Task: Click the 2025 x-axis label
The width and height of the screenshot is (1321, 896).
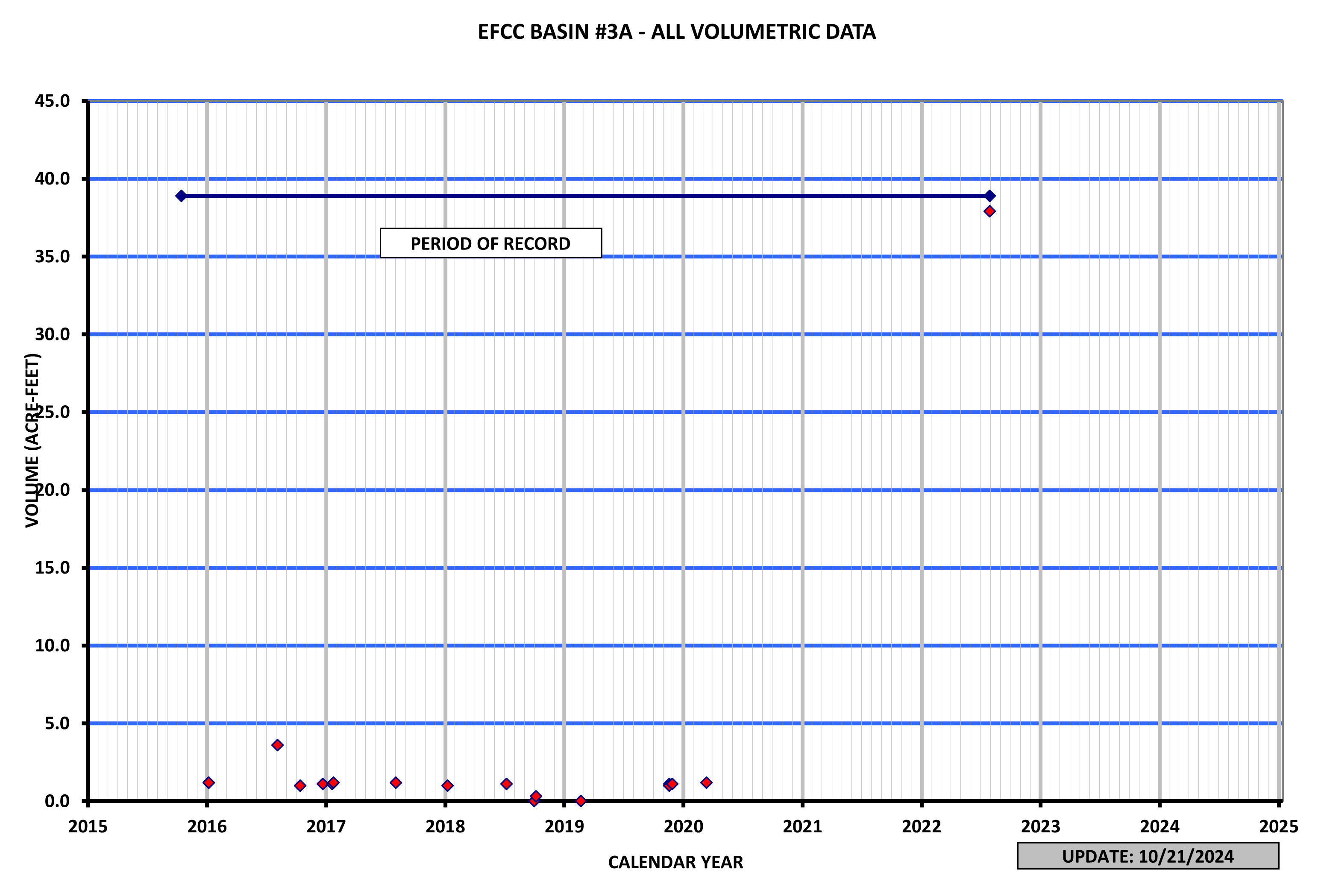Action: point(1279,826)
